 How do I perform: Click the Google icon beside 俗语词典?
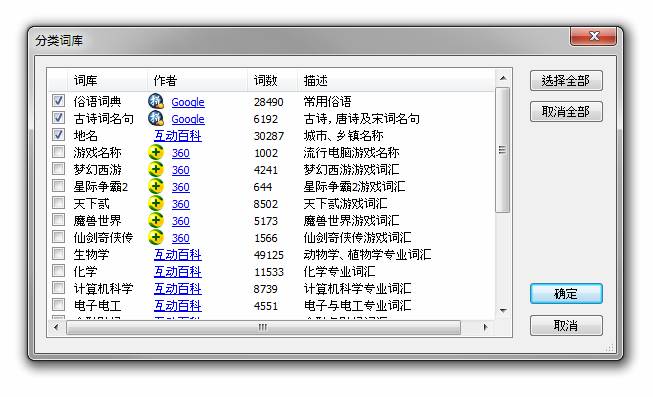pos(156,101)
